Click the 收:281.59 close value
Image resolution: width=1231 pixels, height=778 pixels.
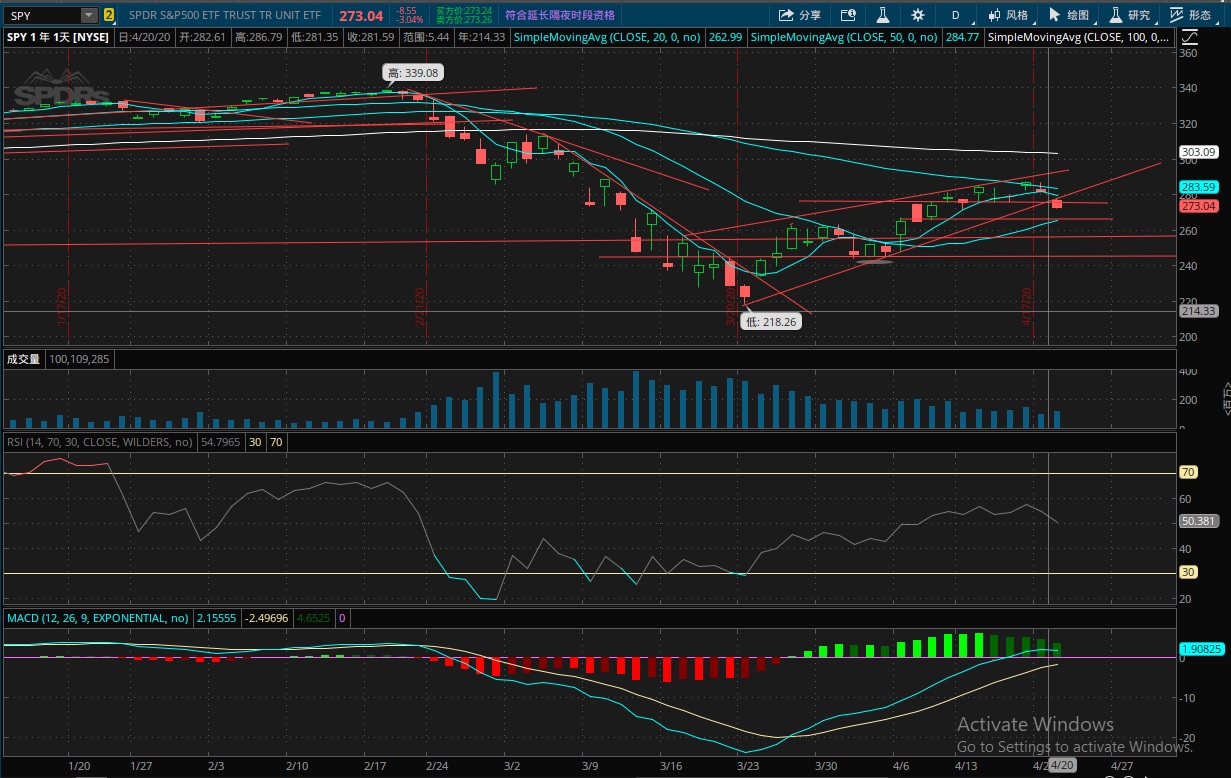coord(371,36)
